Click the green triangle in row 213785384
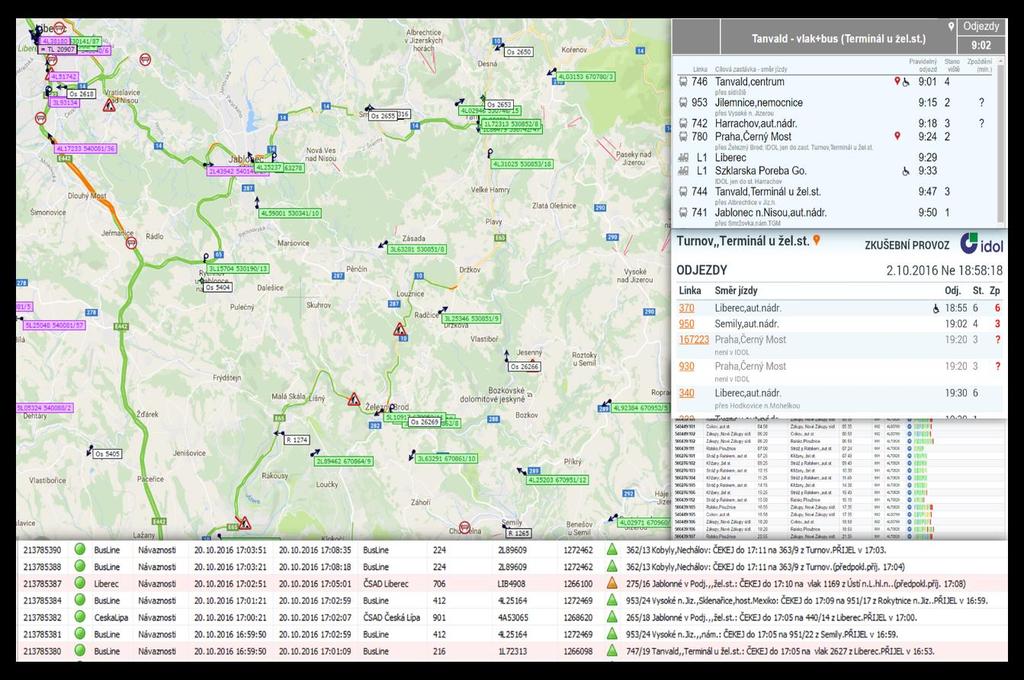The width and height of the screenshot is (1024, 680). pyautogui.click(x=611, y=600)
